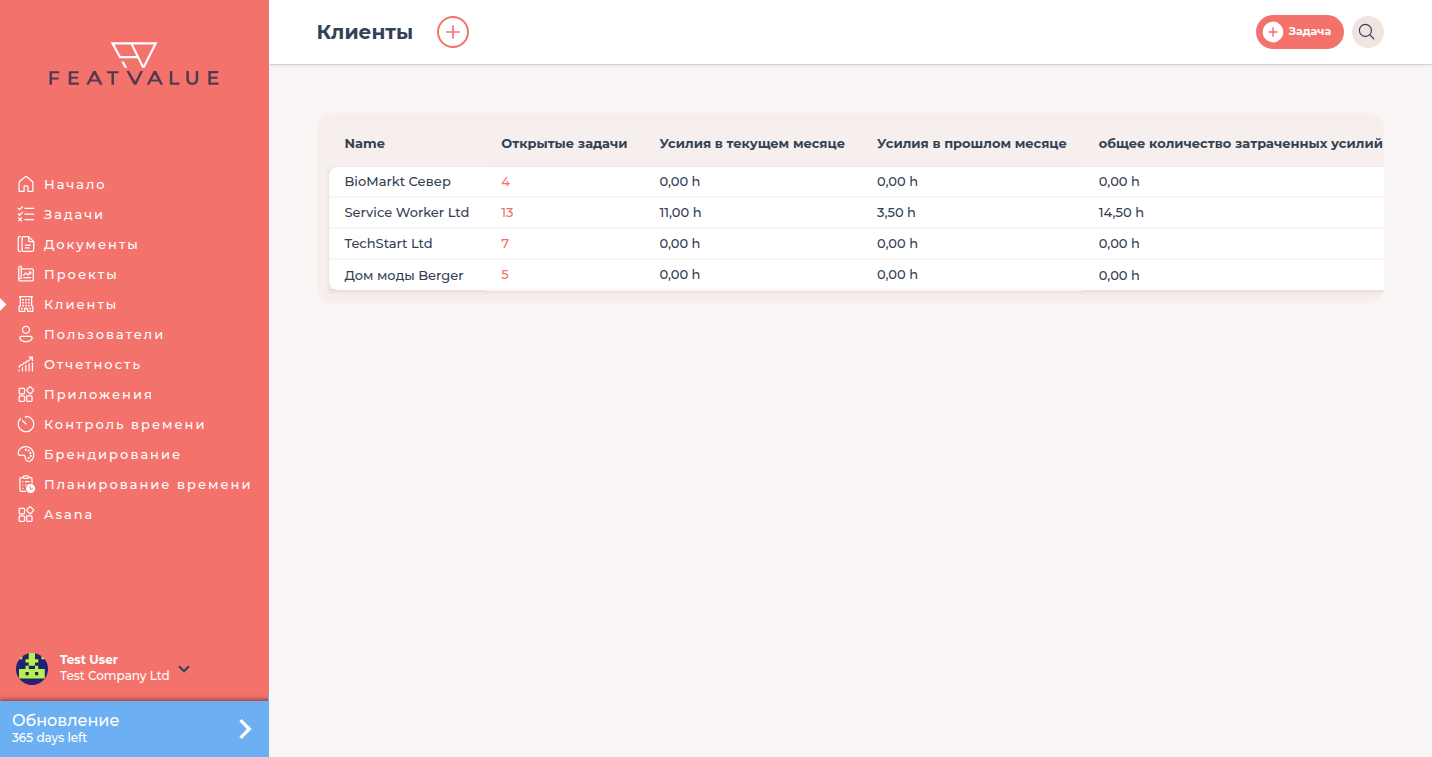Navigate to Документы
The image size is (1432, 757).
(91, 244)
